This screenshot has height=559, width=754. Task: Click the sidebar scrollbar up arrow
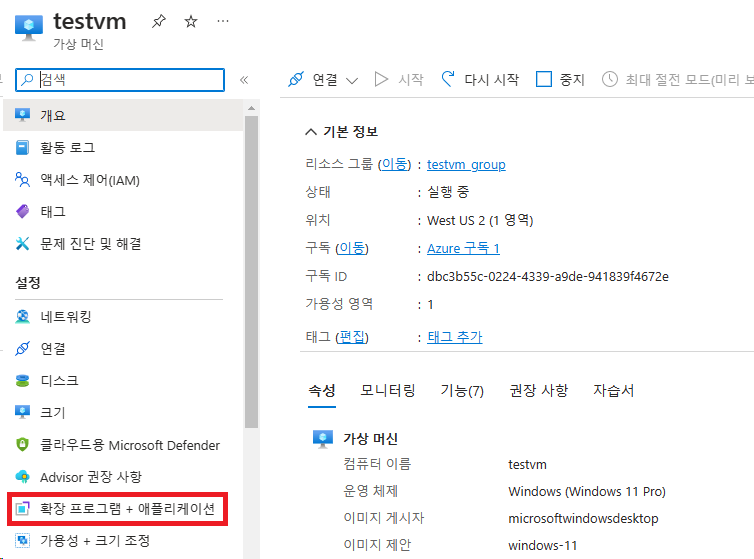[251, 108]
